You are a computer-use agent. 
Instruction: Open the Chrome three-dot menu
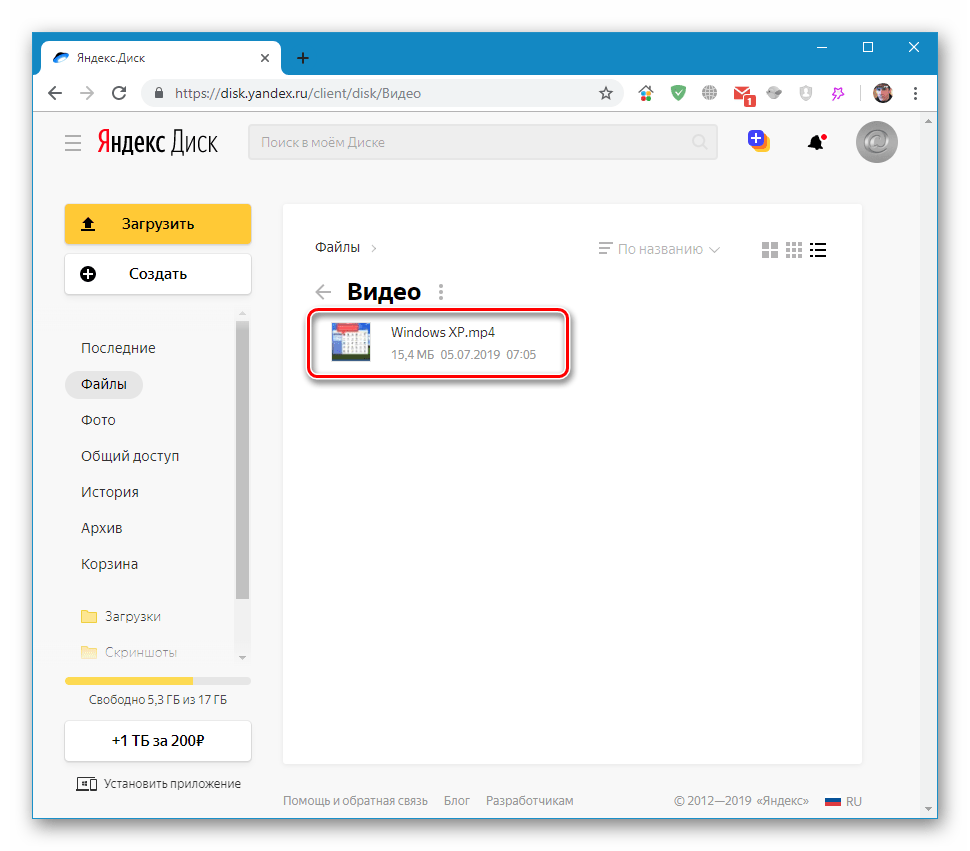point(915,93)
